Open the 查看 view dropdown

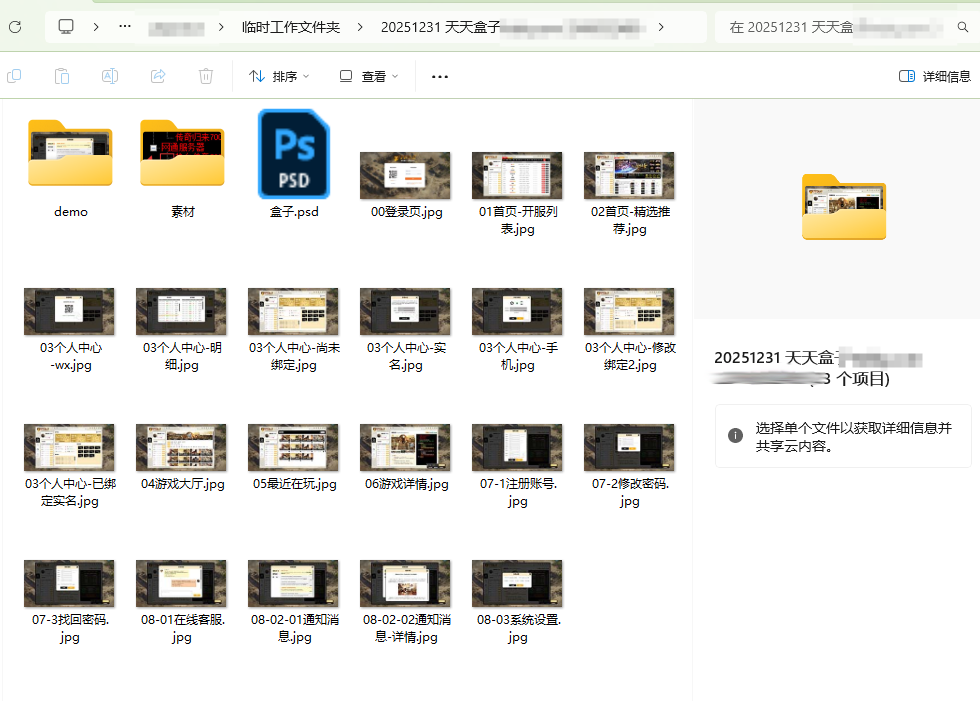click(366, 76)
